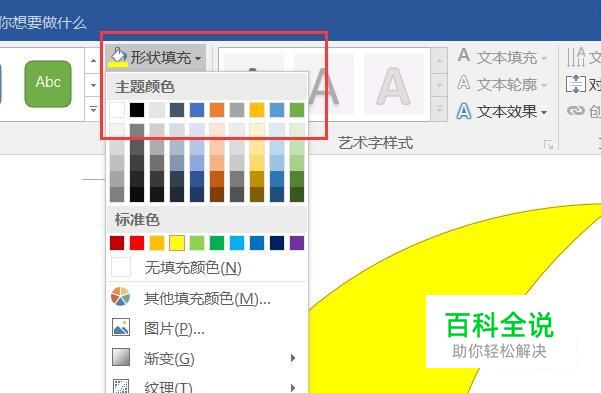The width and height of the screenshot is (601, 393).
Task: Expand the shape styles gallery more button
Action: pos(93,109)
